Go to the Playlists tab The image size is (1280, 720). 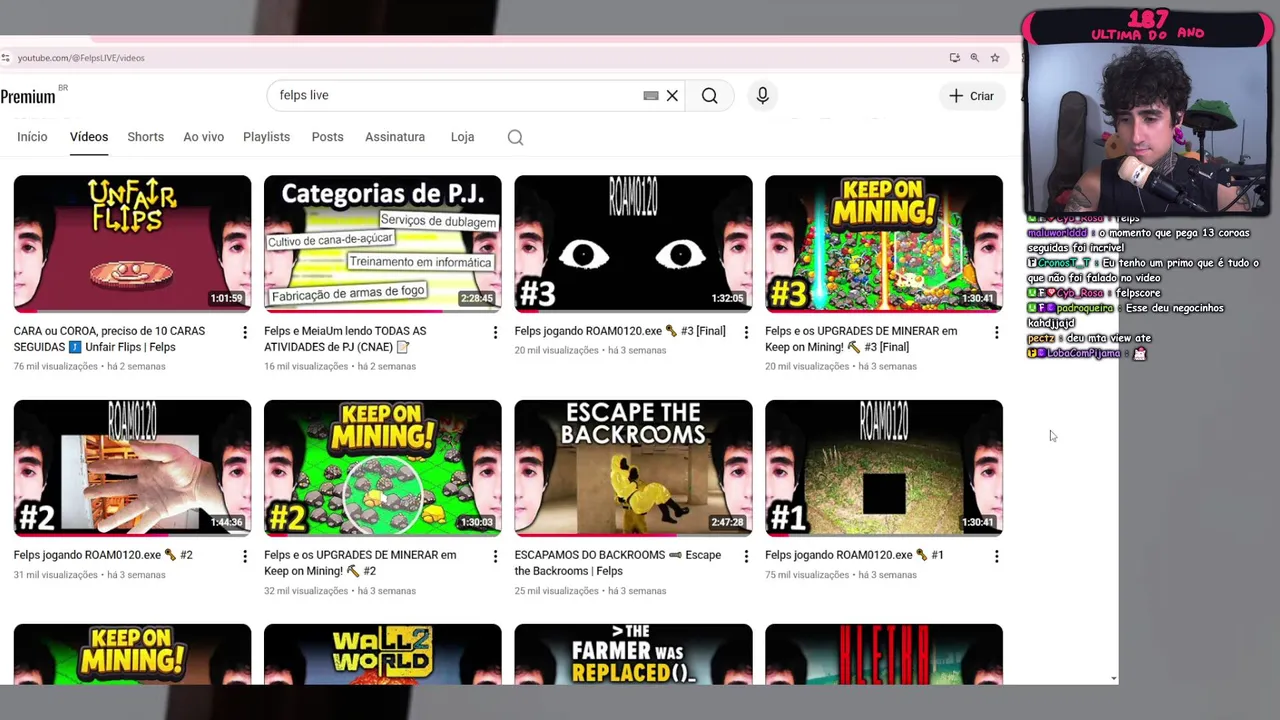(266, 137)
